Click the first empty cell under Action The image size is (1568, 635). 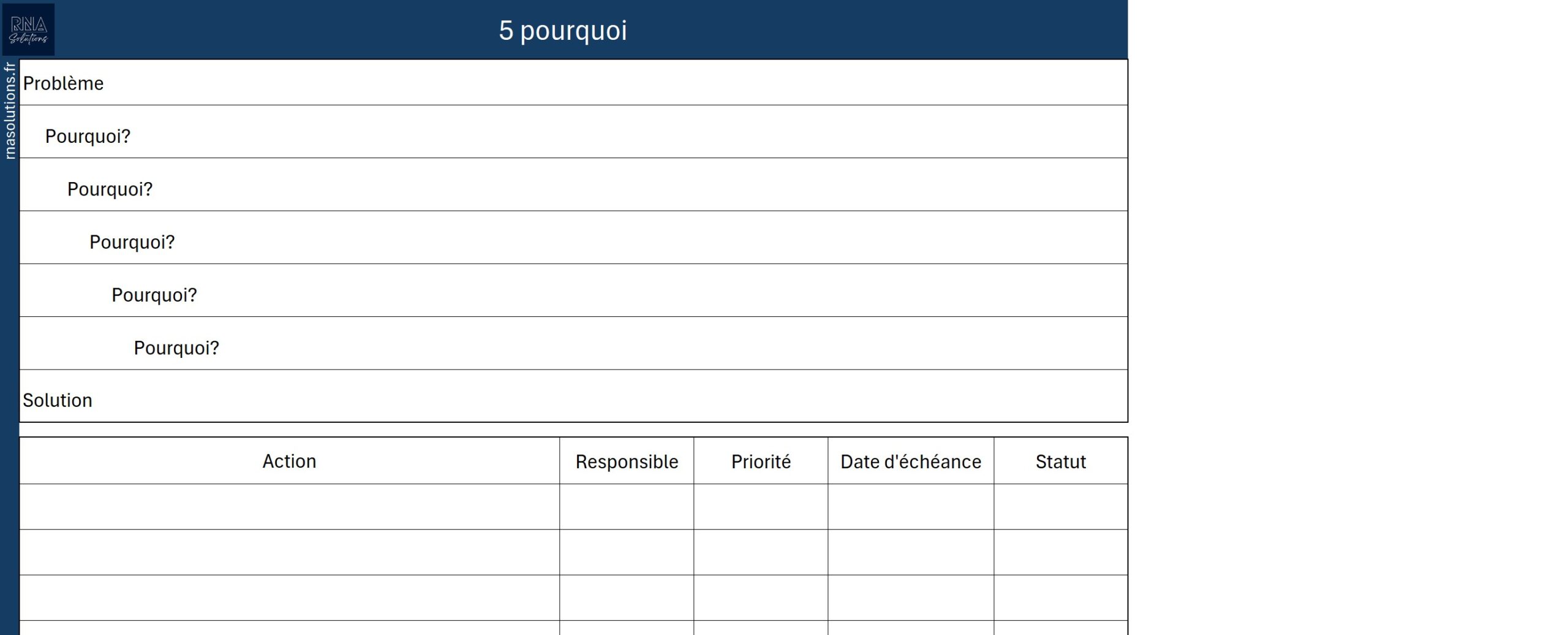(x=289, y=507)
